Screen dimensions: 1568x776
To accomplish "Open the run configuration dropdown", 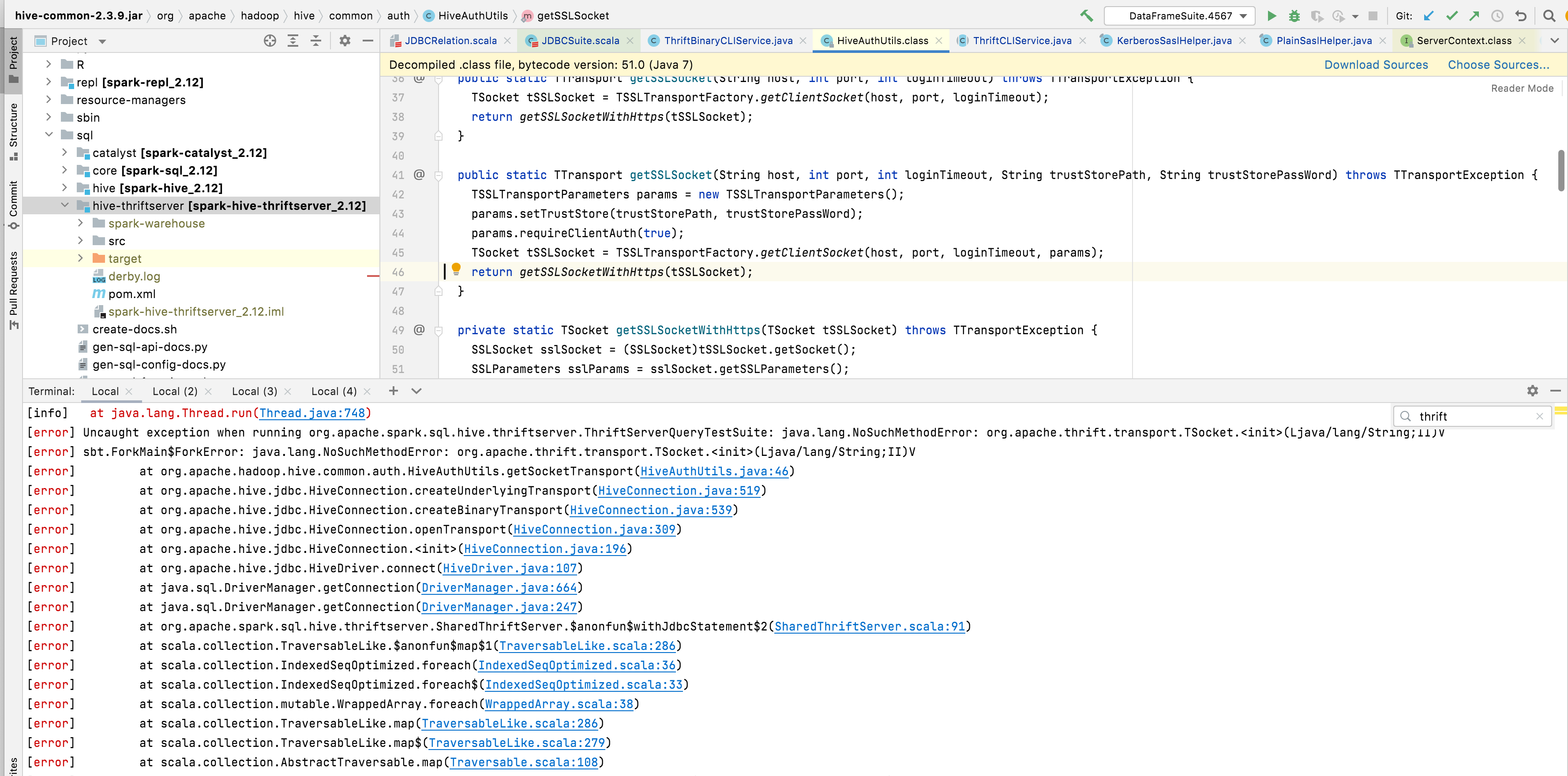I will 1179,16.
